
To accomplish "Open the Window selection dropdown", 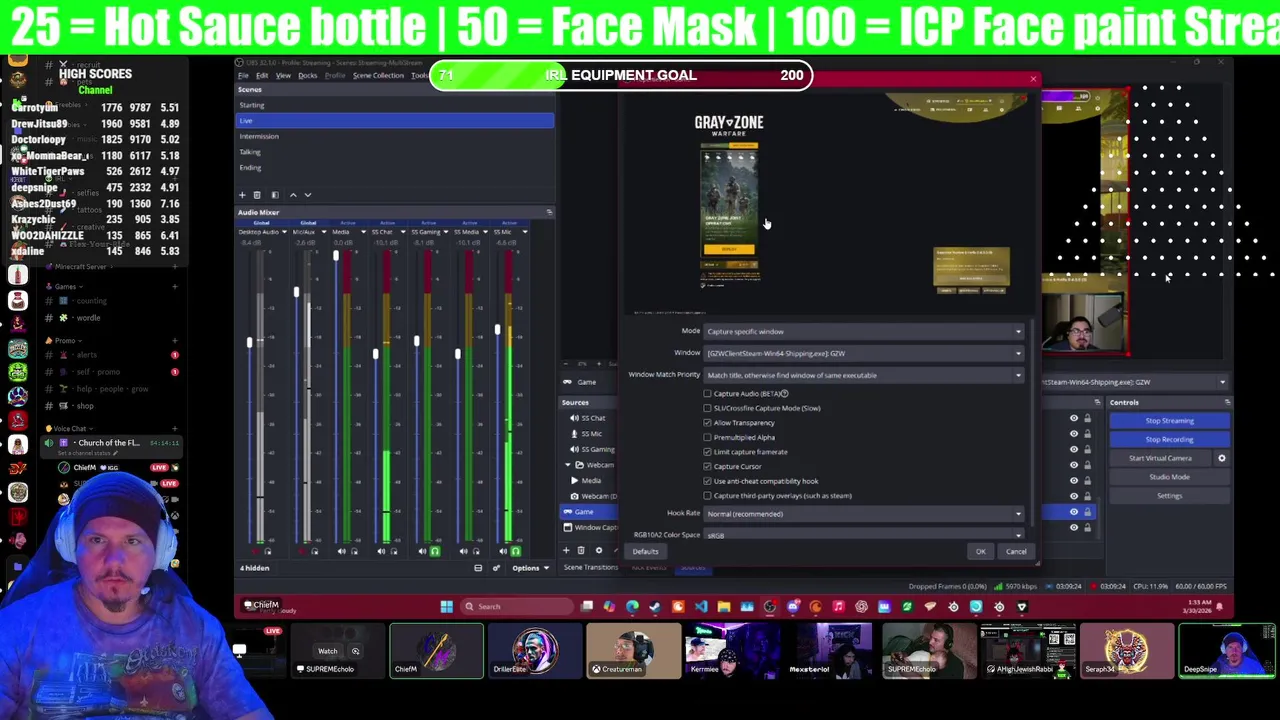I will point(865,353).
